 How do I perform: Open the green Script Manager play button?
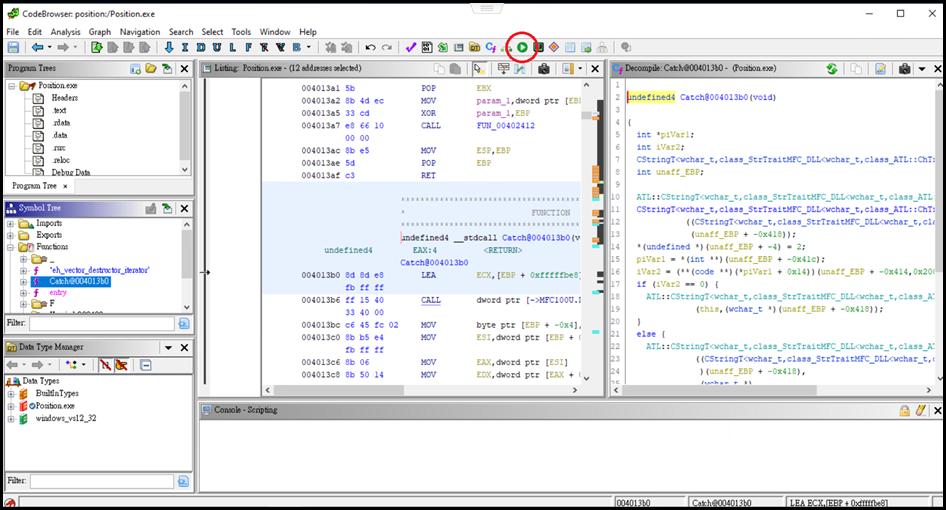point(522,47)
